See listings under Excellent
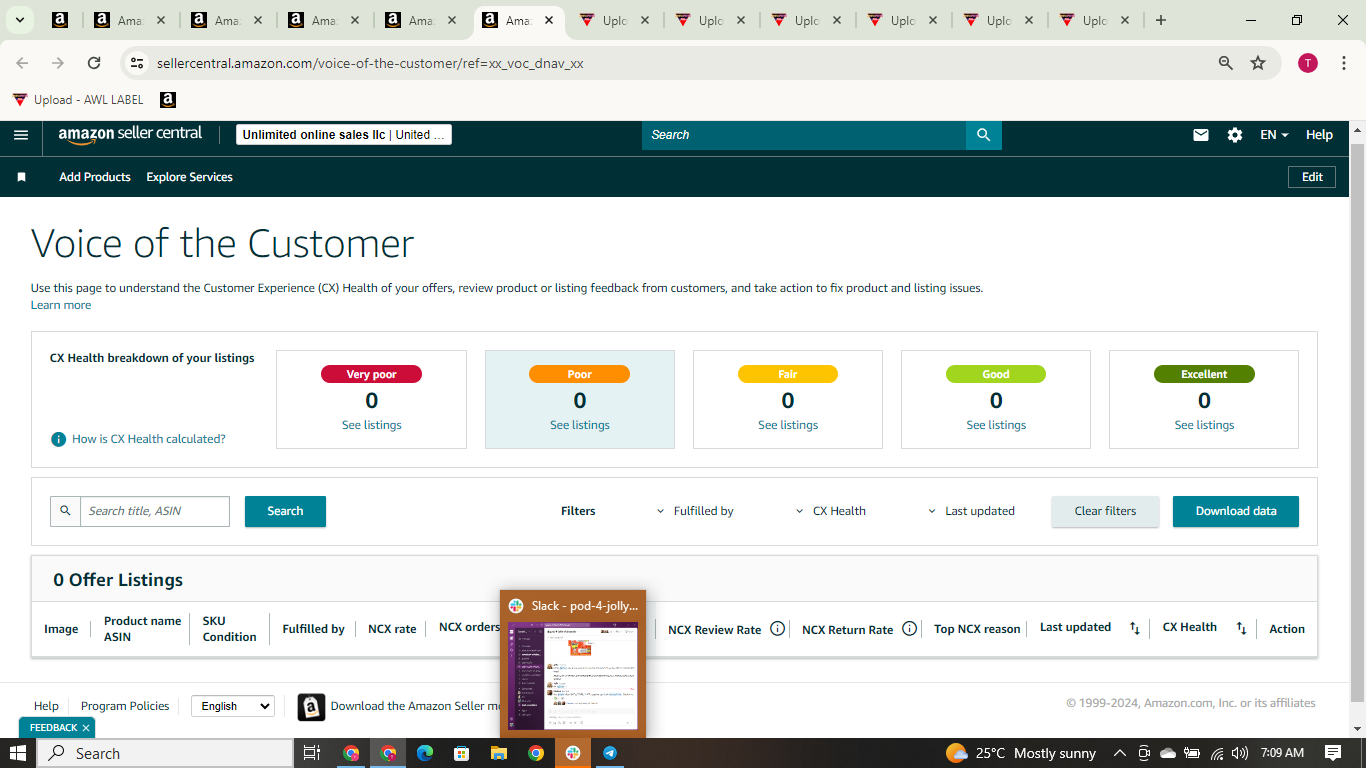This screenshot has height=768, width=1366. 1204,425
